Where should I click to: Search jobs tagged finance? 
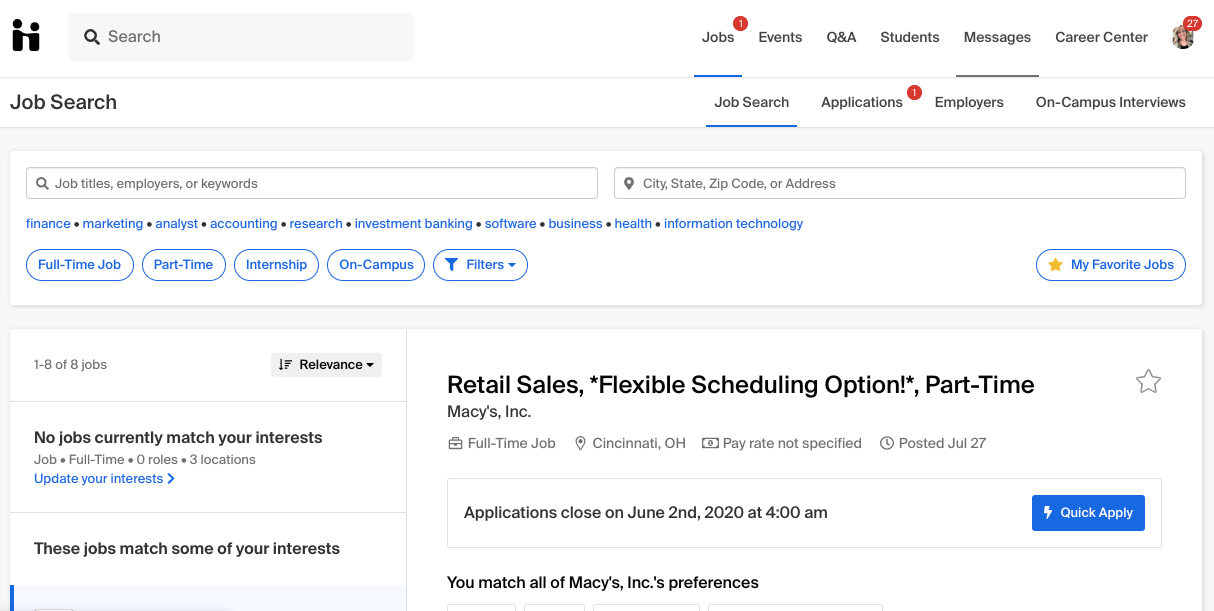pos(48,224)
